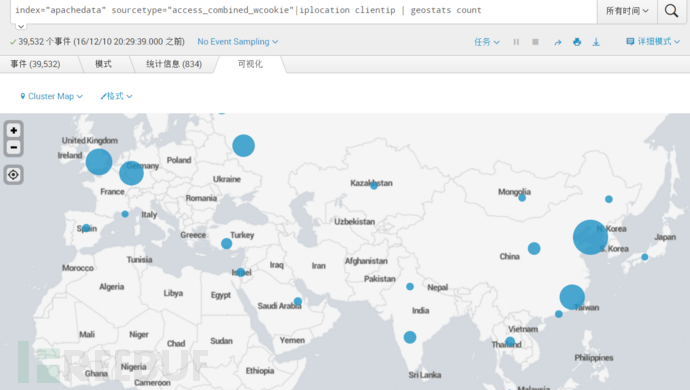Select the cluster bubble over Turkey
The height and width of the screenshot is (390, 690).
click(227, 243)
